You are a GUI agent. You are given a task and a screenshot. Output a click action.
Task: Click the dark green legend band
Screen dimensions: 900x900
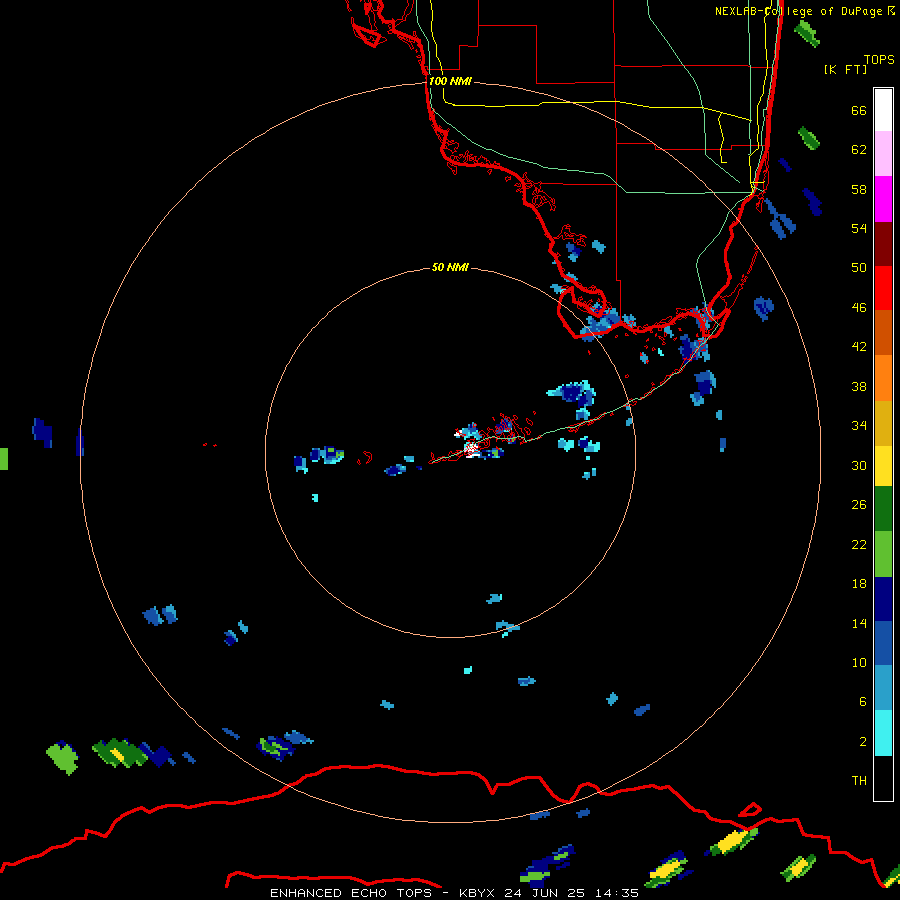click(x=883, y=509)
